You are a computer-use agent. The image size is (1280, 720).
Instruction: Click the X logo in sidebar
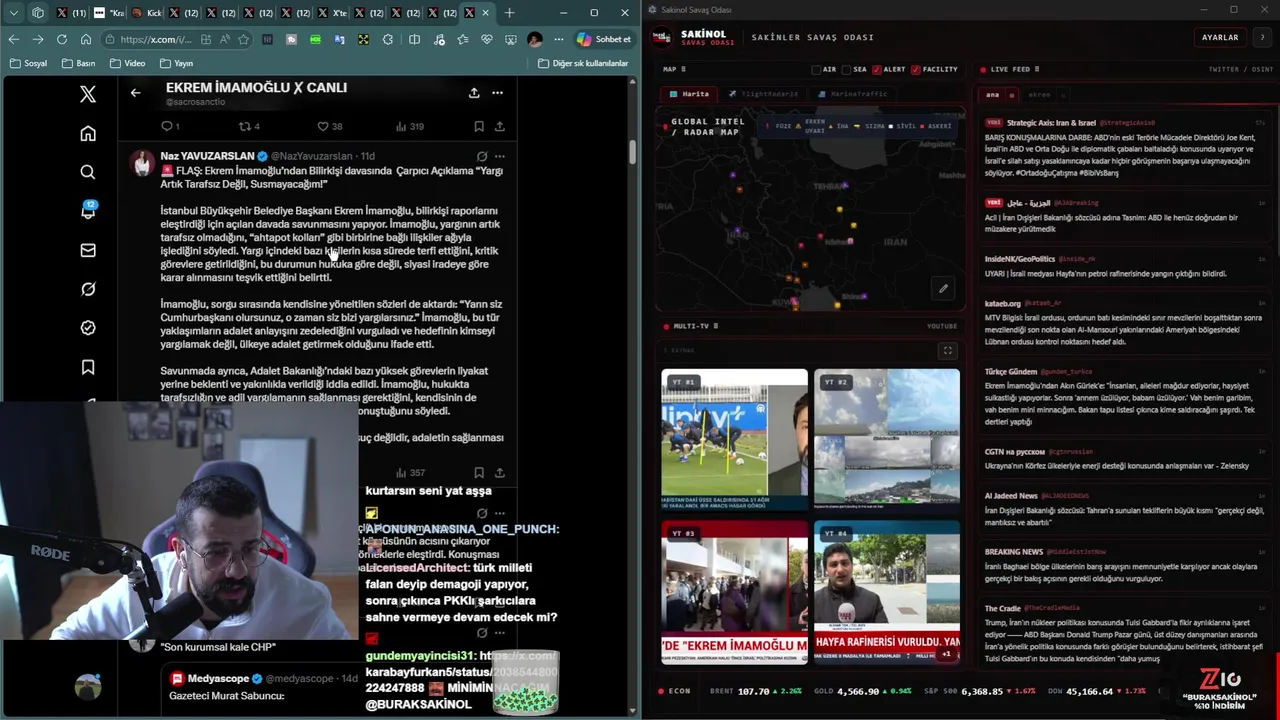tap(88, 94)
